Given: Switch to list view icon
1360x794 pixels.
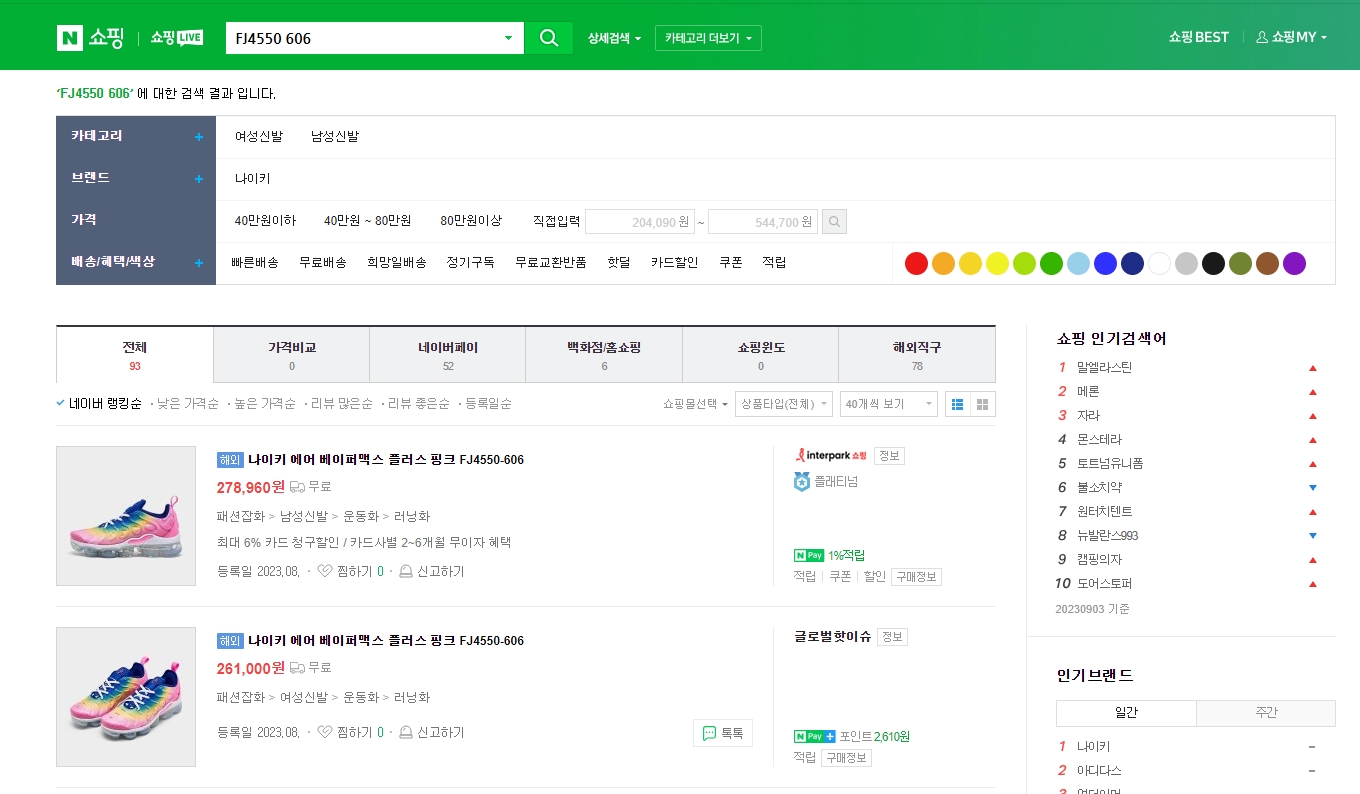Looking at the screenshot, I should (957, 404).
